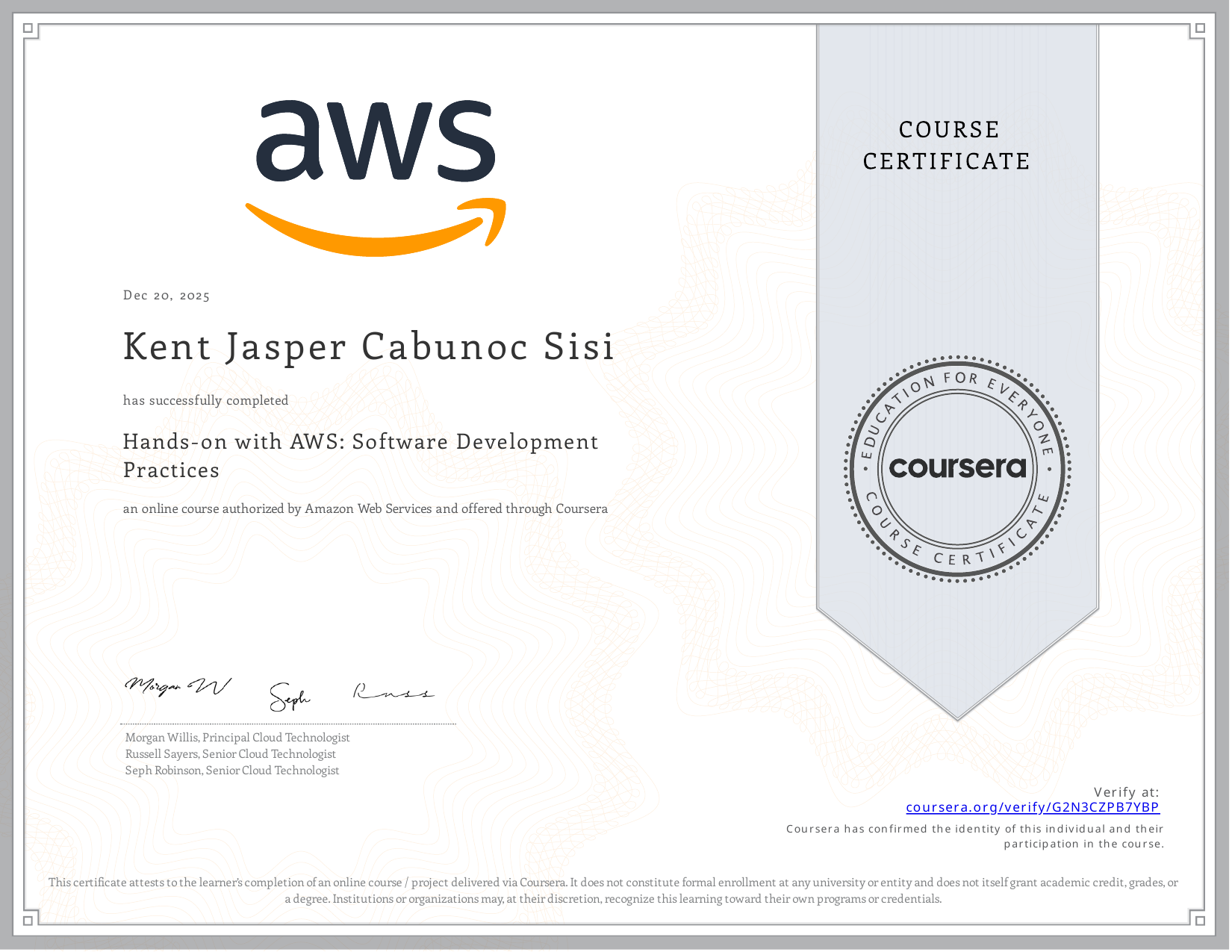Click the course title "Hands-on with AWS: Software Development Practices"
Image resolution: width=1232 pixels, height=952 pixels.
(361, 455)
